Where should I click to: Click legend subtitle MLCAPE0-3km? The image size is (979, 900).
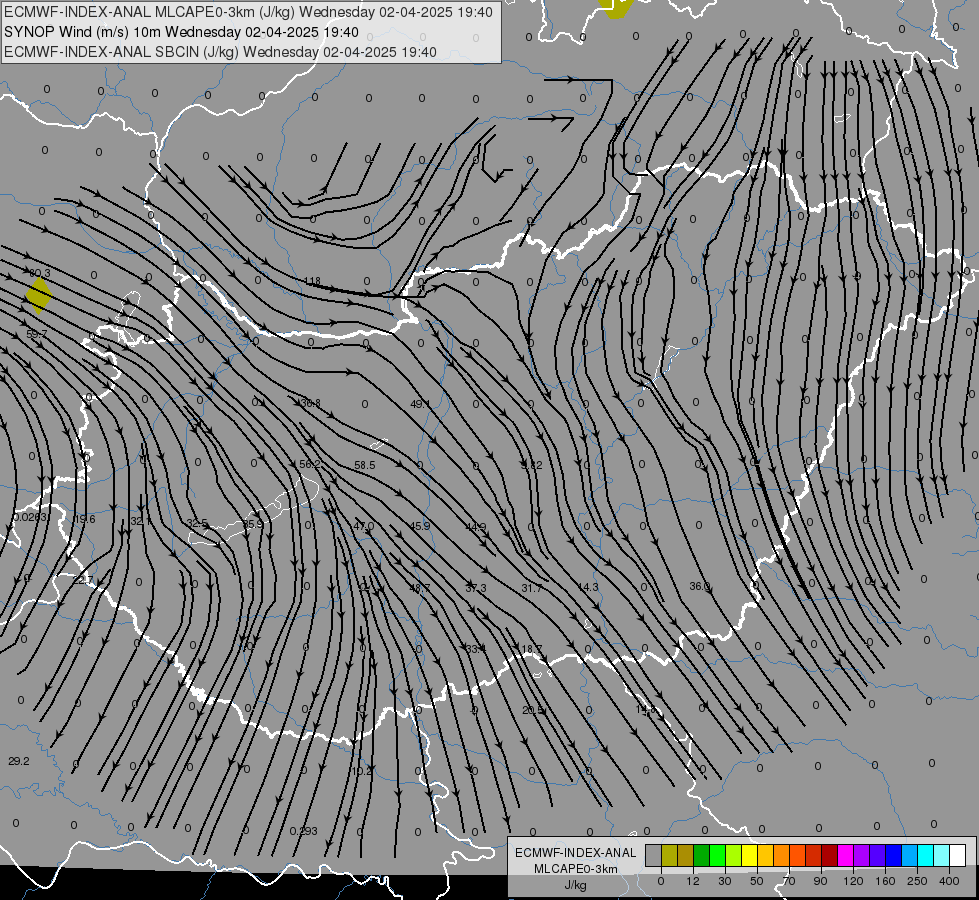tap(576, 869)
